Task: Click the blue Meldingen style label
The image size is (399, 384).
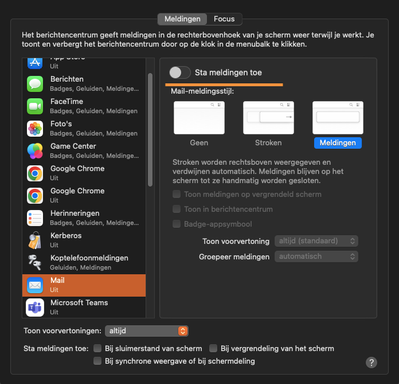Action: click(x=338, y=143)
